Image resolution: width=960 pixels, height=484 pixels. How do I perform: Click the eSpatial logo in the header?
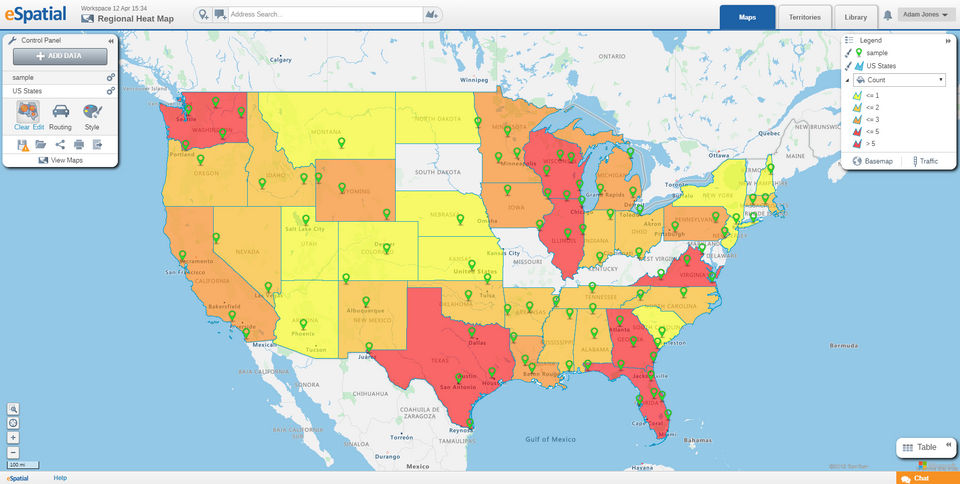coord(36,13)
